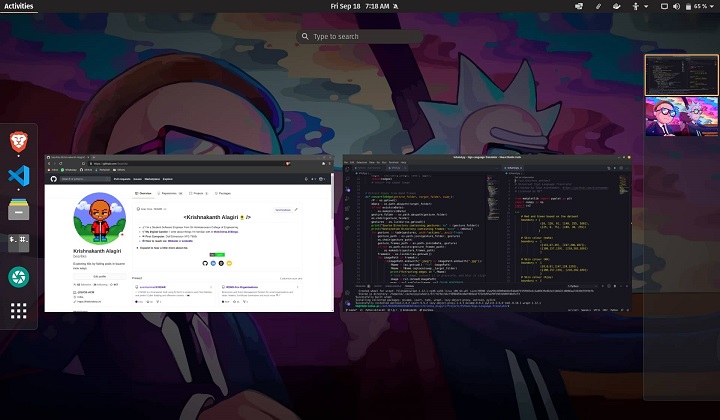This screenshot has width=720, height=420.
Task: Select the Projects profile tab
Action: pyautogui.click(x=198, y=194)
